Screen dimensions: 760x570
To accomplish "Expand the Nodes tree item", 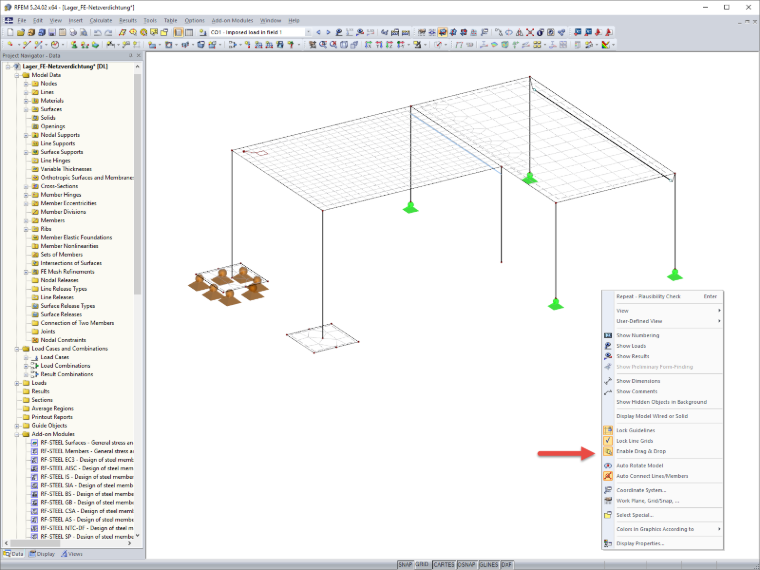I will tap(26, 83).
